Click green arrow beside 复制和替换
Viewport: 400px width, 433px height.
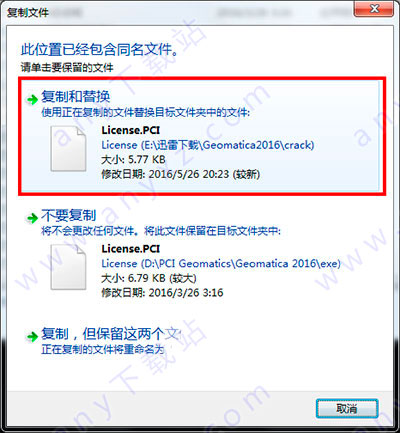(32, 99)
